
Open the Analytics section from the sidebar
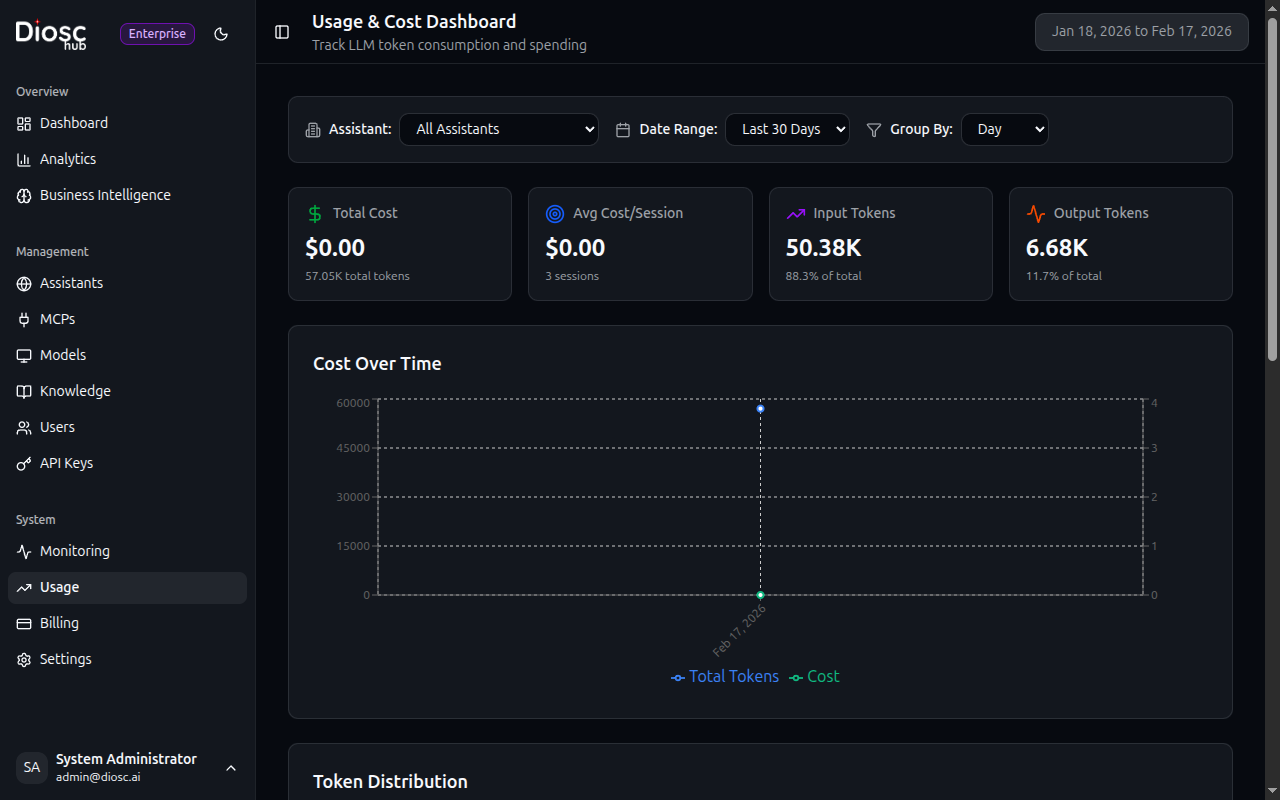pos(67,158)
